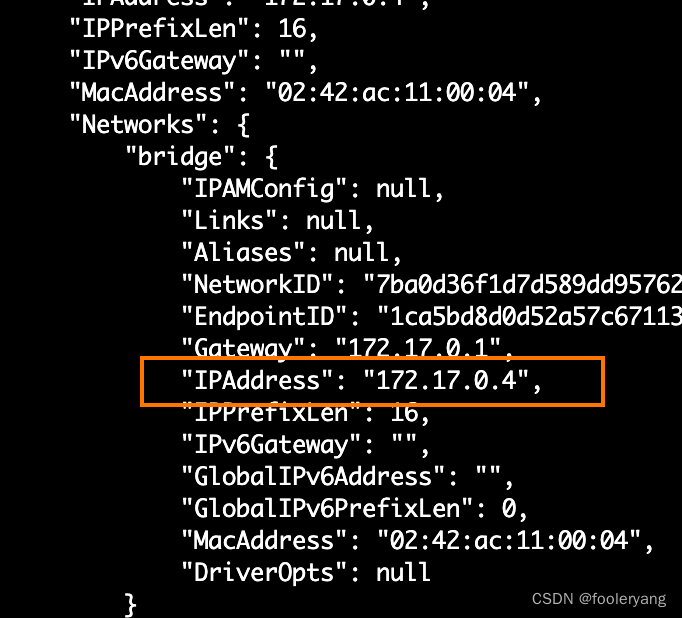The width and height of the screenshot is (682, 618).
Task: Click the "Aliases" null line
Action: coord(291,253)
